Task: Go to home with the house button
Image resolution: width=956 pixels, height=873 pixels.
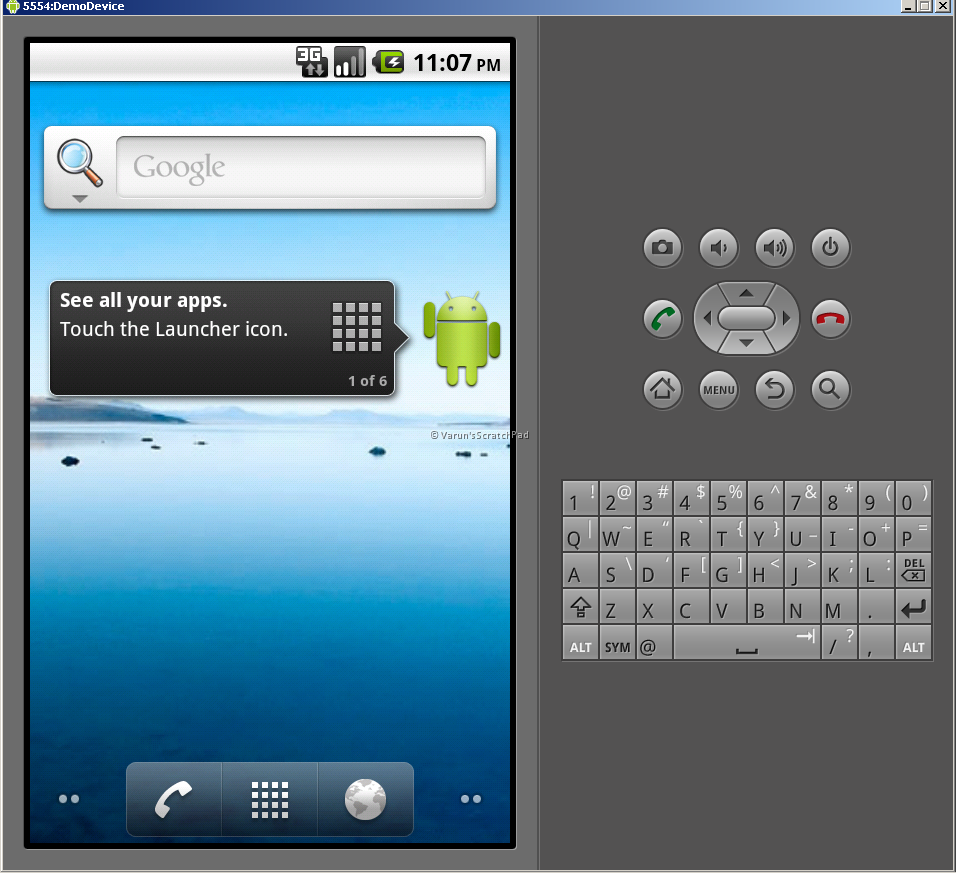Action: point(662,389)
